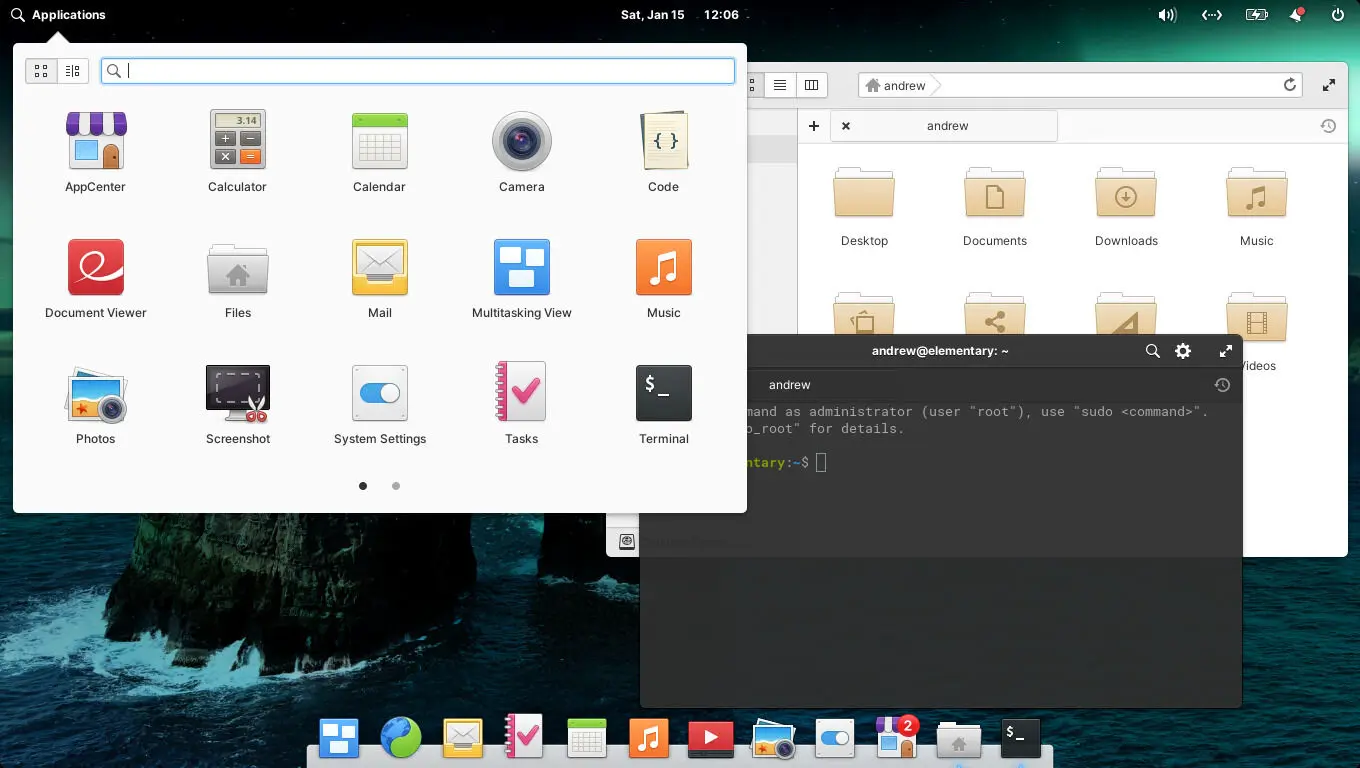Click the Applications menu in top panel
Screen dimensions: 1360x768
[58, 15]
